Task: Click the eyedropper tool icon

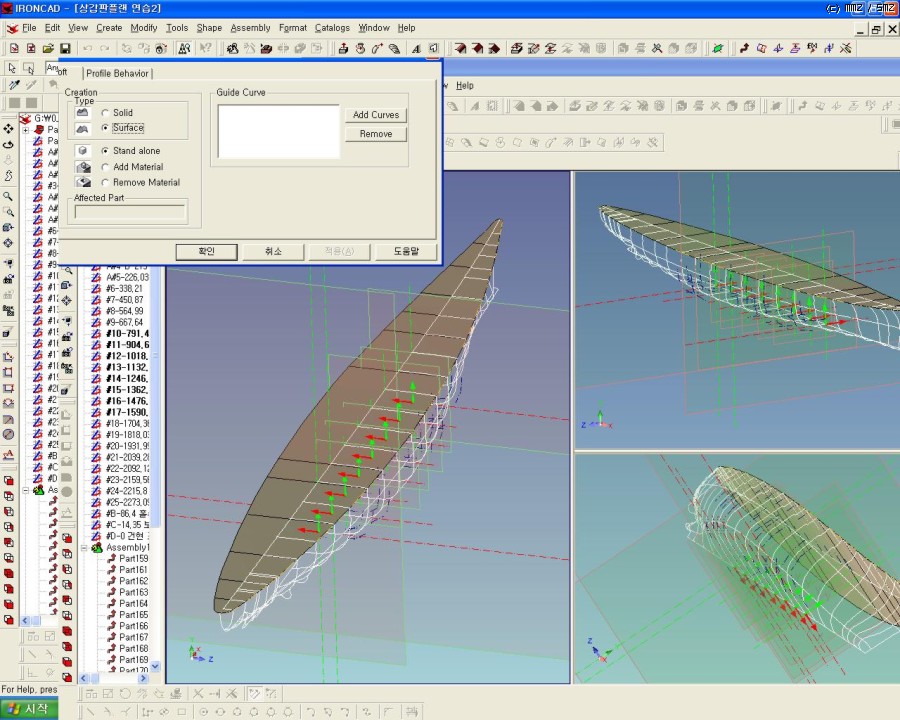Action: tap(14, 86)
